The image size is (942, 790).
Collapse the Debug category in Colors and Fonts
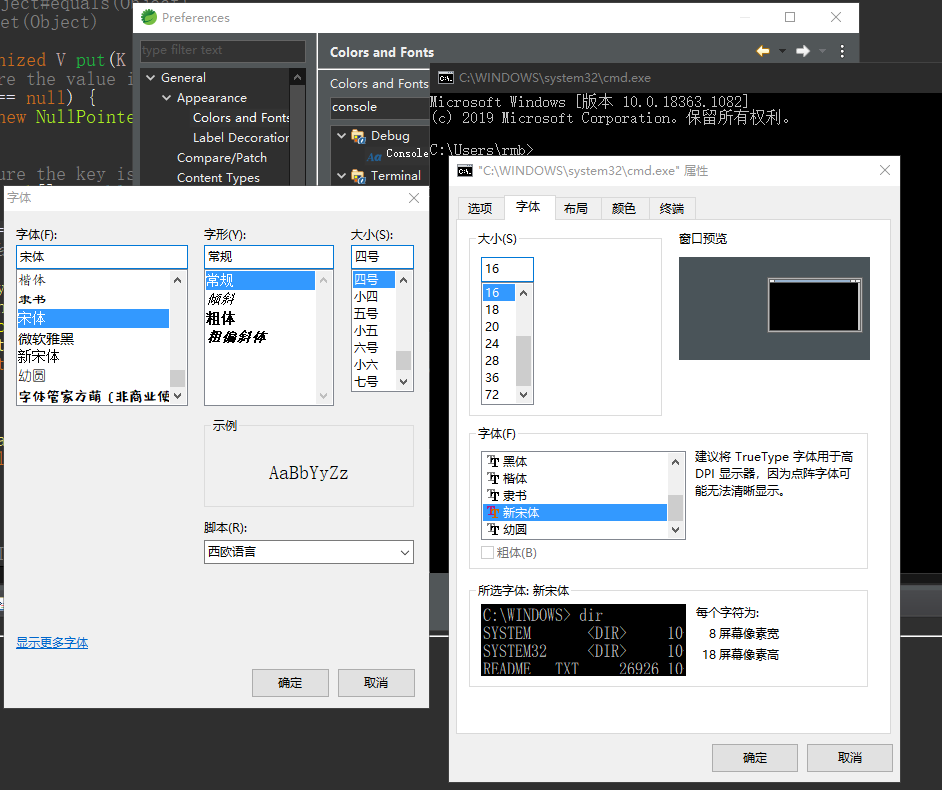(x=341, y=136)
